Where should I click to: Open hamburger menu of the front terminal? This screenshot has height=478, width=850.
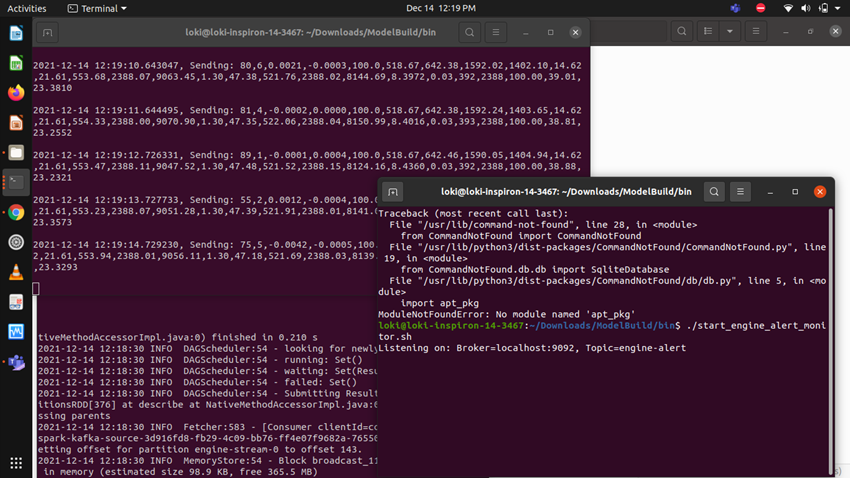pos(740,192)
